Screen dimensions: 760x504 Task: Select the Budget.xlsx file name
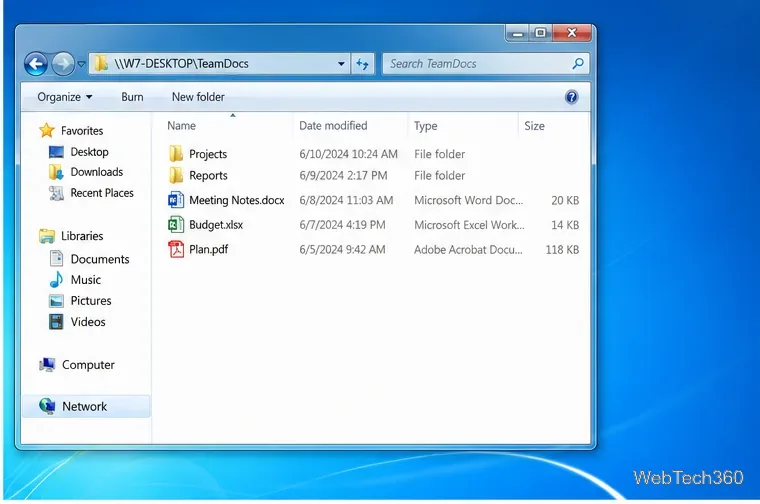(x=216, y=225)
